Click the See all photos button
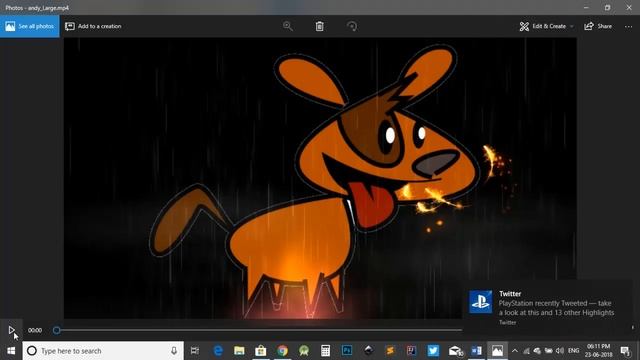 point(29,26)
